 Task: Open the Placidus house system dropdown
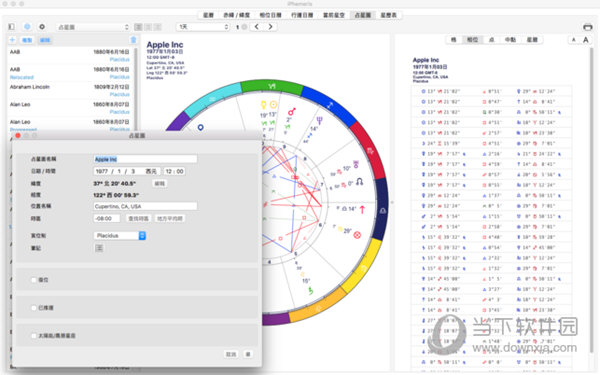[x=120, y=235]
